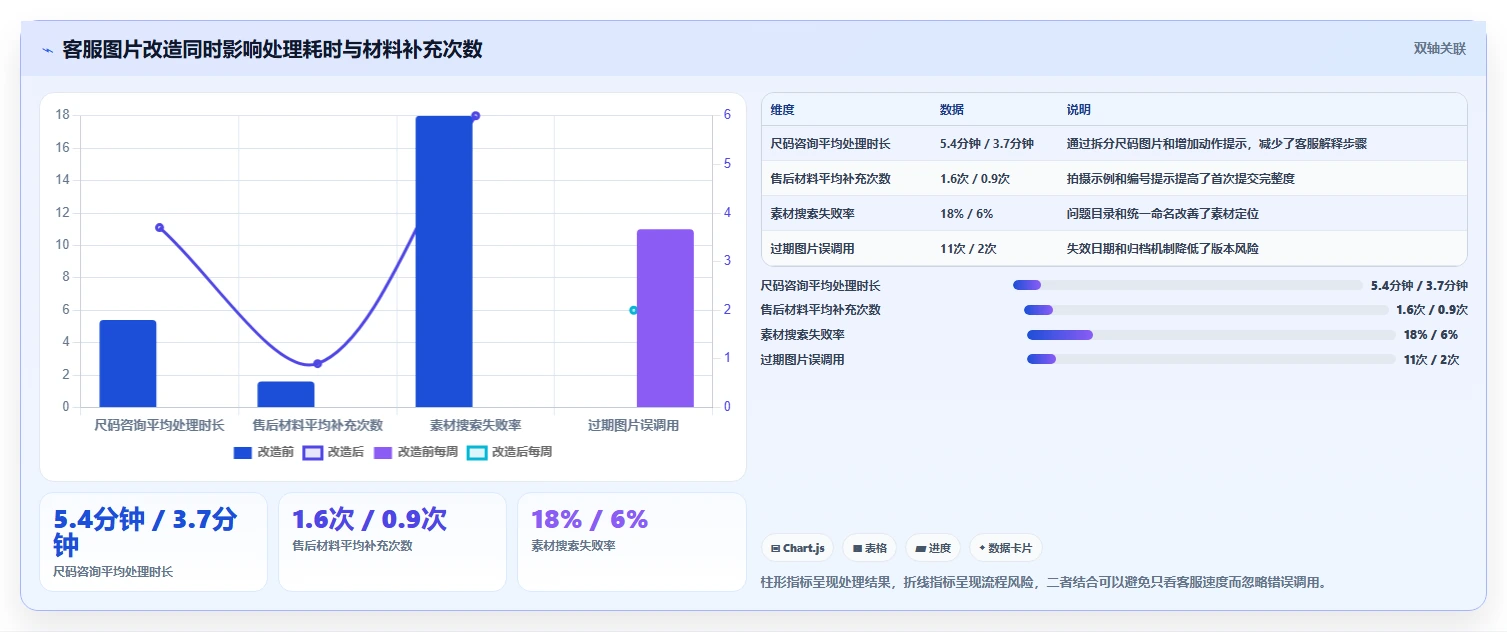Click the x-axis label 过期图片误调用
The image size is (1507, 632).
[634, 425]
